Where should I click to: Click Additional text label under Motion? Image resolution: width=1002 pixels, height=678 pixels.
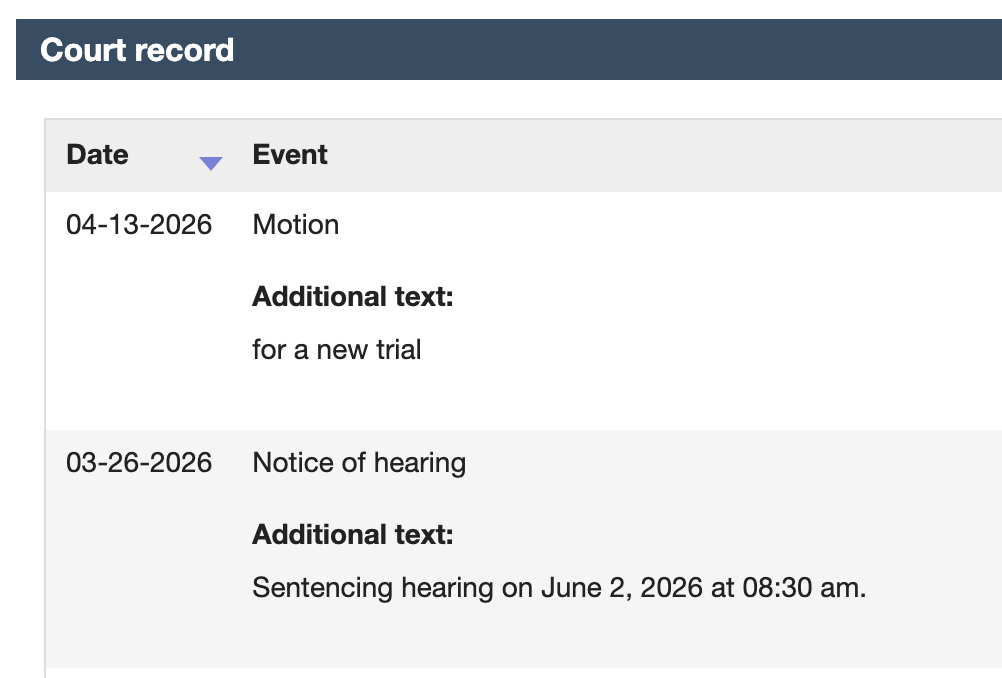[353, 297]
